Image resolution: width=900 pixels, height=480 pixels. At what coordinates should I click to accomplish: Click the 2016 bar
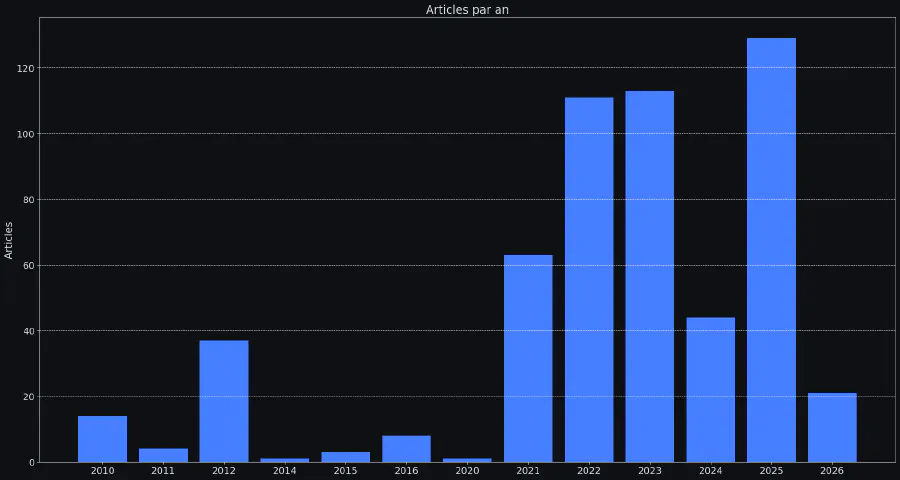click(406, 449)
